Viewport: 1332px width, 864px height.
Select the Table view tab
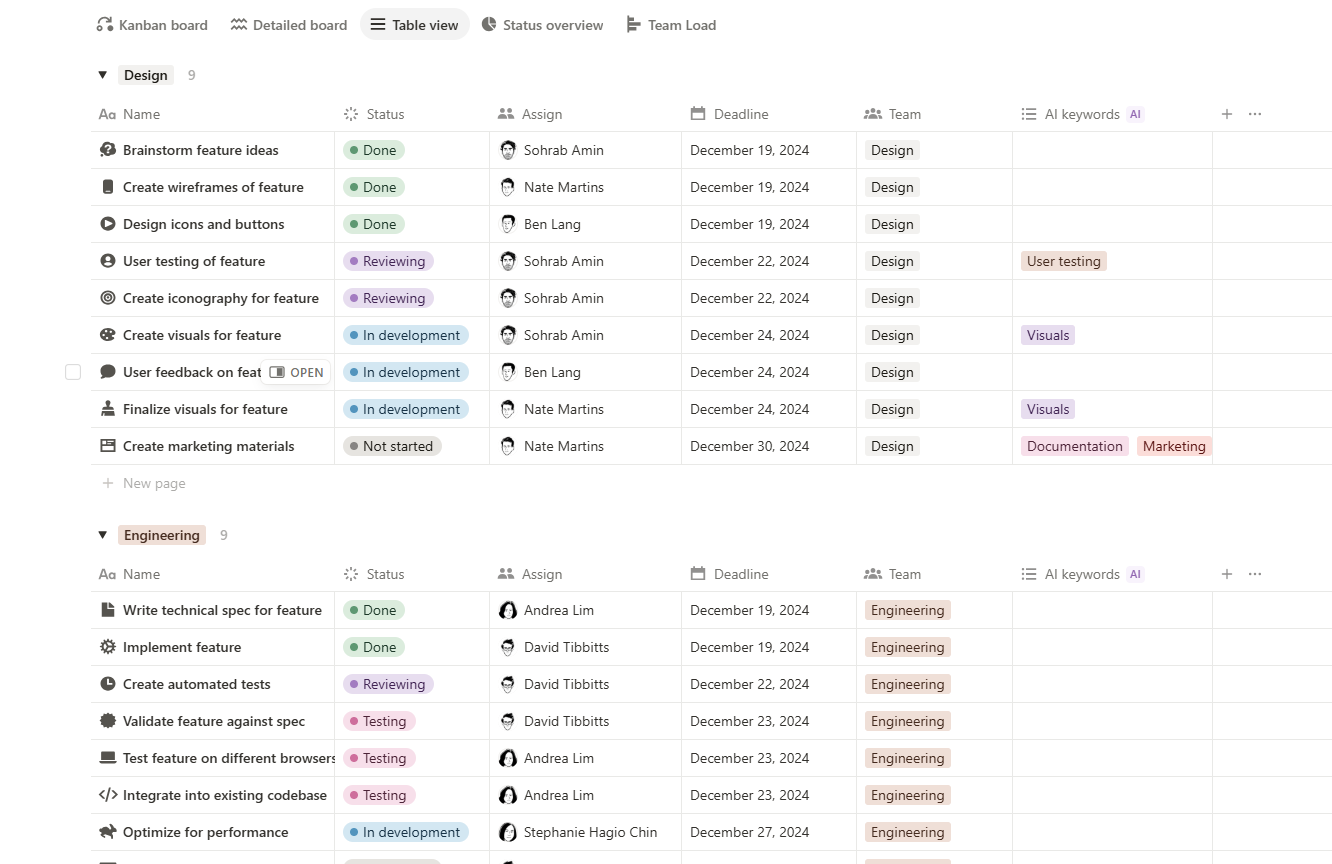tap(415, 25)
